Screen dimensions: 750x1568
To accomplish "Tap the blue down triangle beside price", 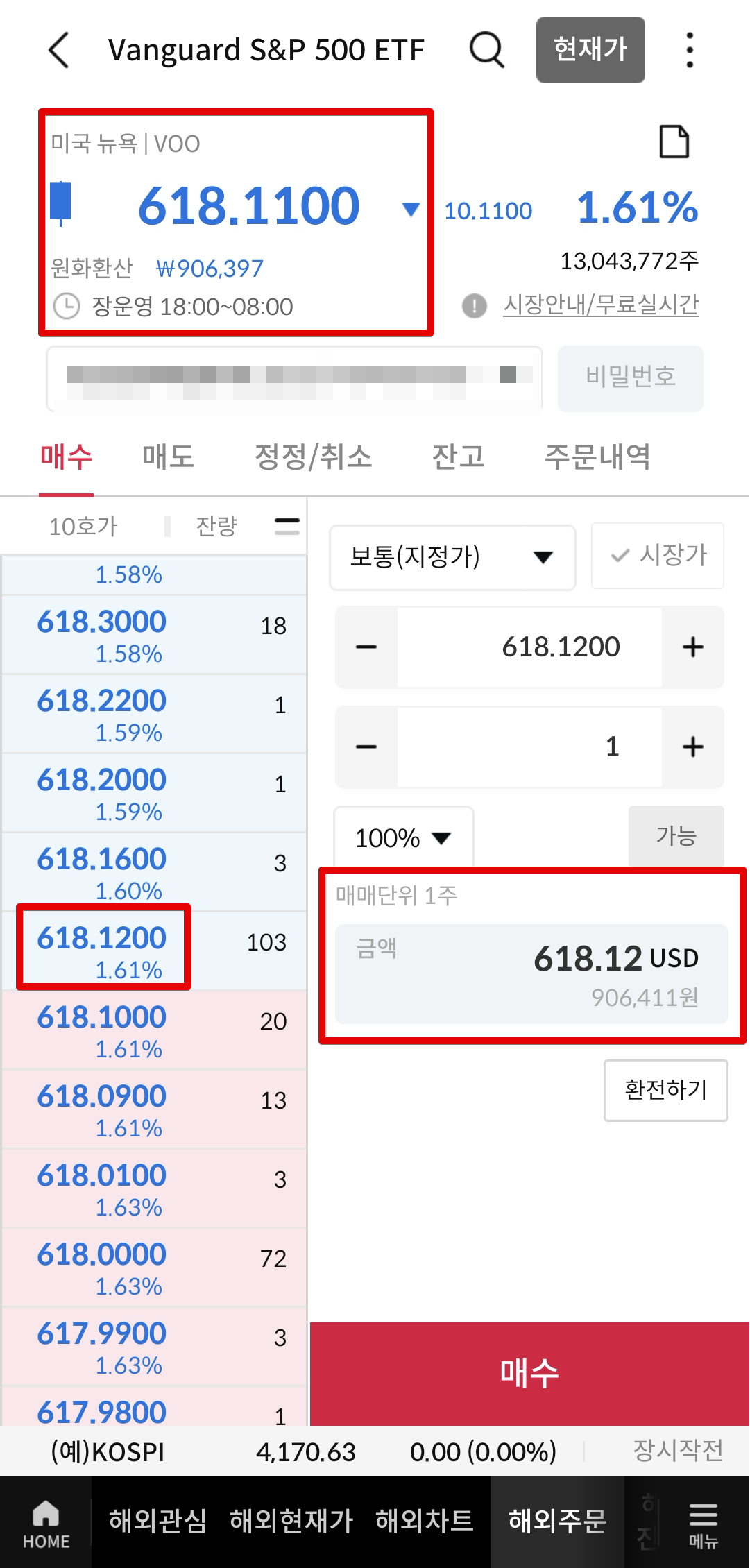I will pos(411,209).
